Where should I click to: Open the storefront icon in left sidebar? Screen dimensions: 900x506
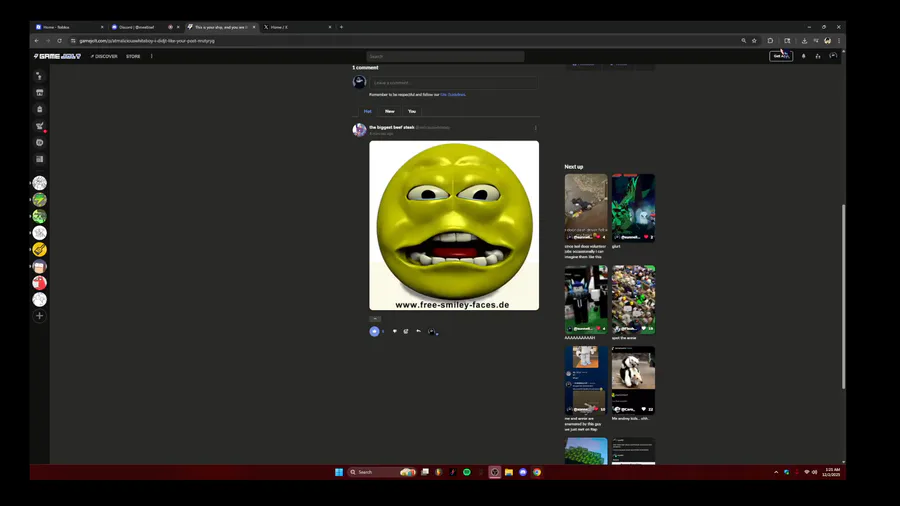(40, 92)
